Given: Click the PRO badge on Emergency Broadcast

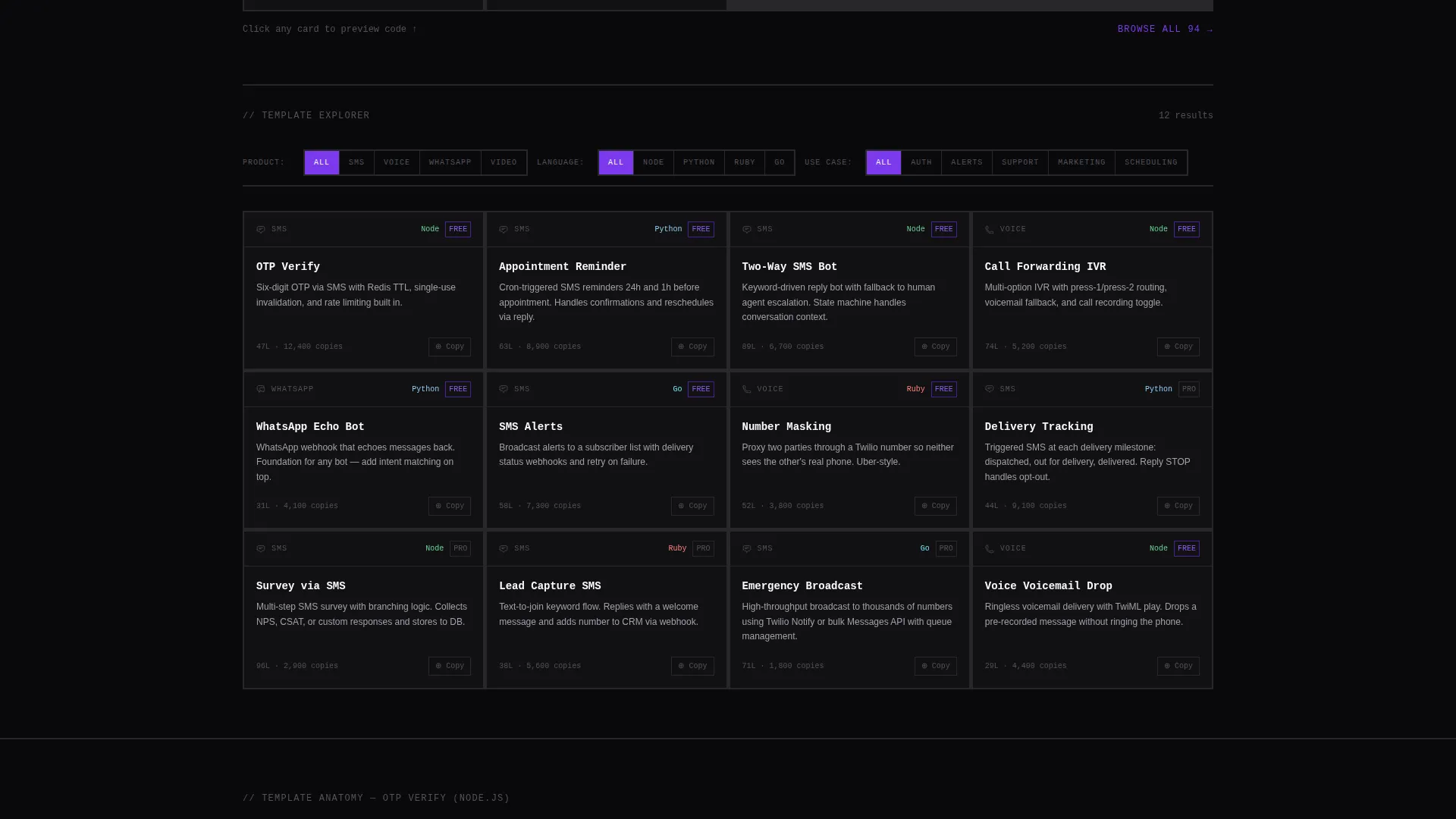Looking at the screenshot, I should [946, 548].
